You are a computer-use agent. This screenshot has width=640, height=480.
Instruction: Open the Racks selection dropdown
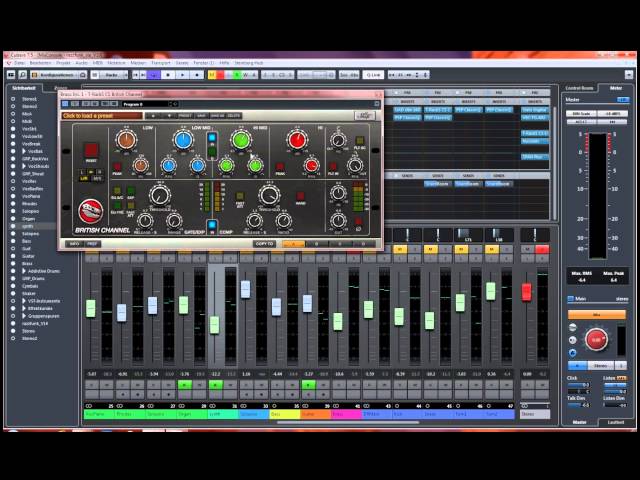[x=109, y=75]
